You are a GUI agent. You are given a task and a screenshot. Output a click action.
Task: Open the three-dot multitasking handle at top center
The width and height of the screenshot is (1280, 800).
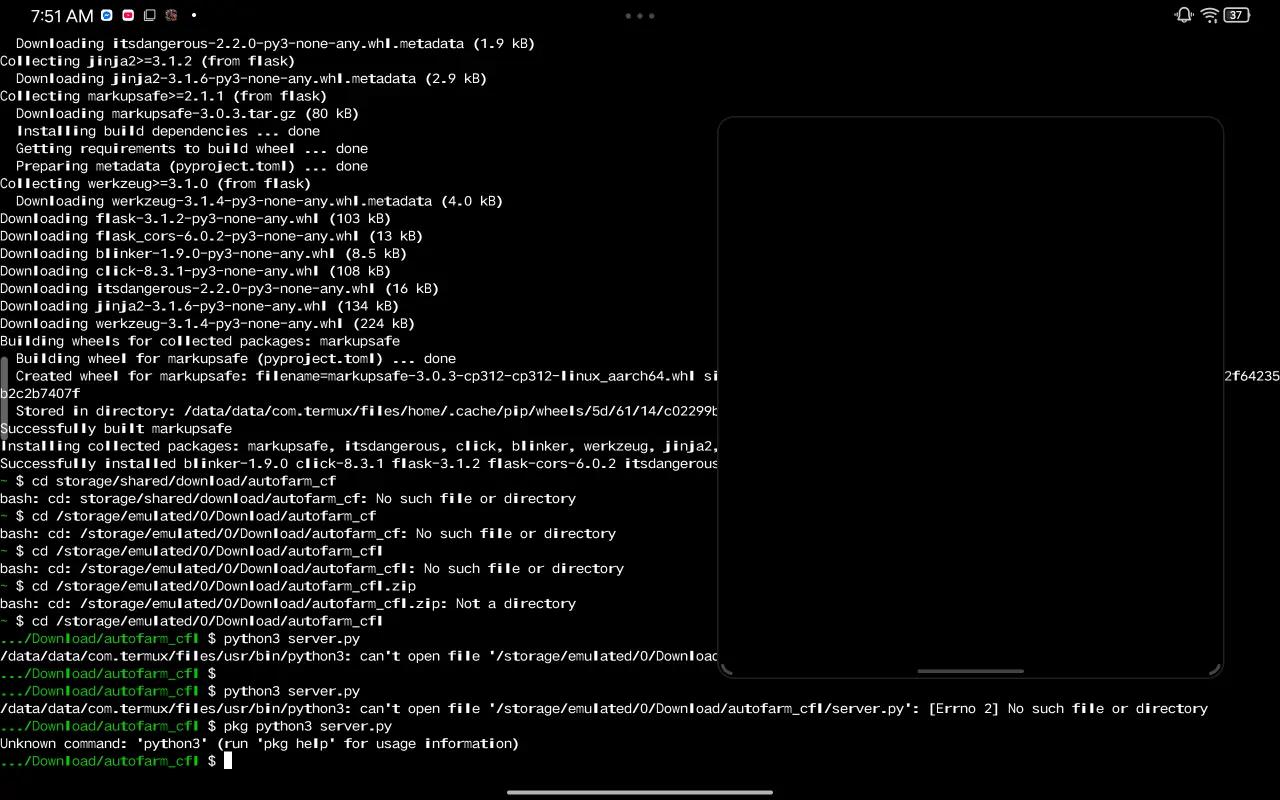coord(640,16)
